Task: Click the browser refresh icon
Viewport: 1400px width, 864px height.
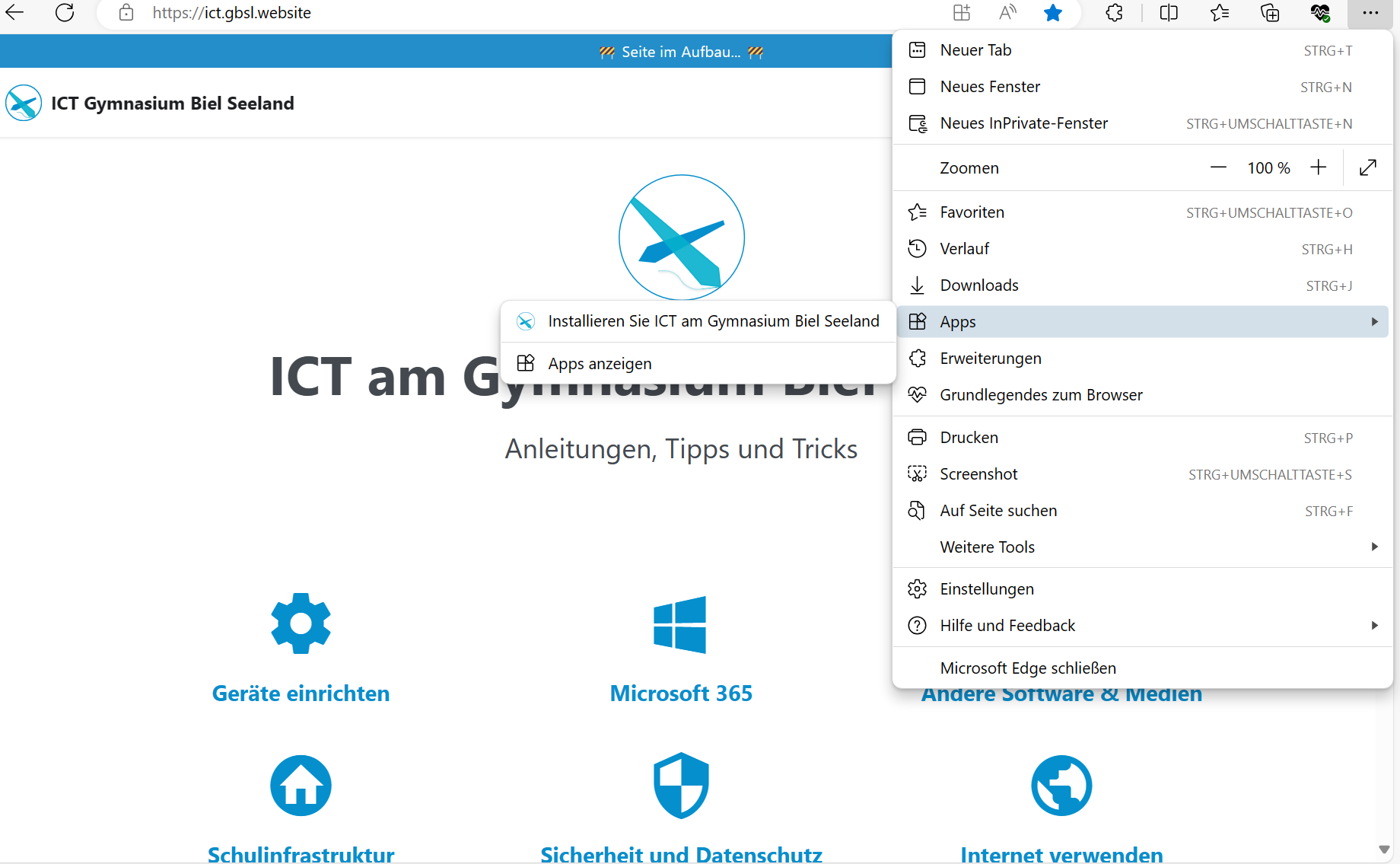Action: [x=65, y=13]
